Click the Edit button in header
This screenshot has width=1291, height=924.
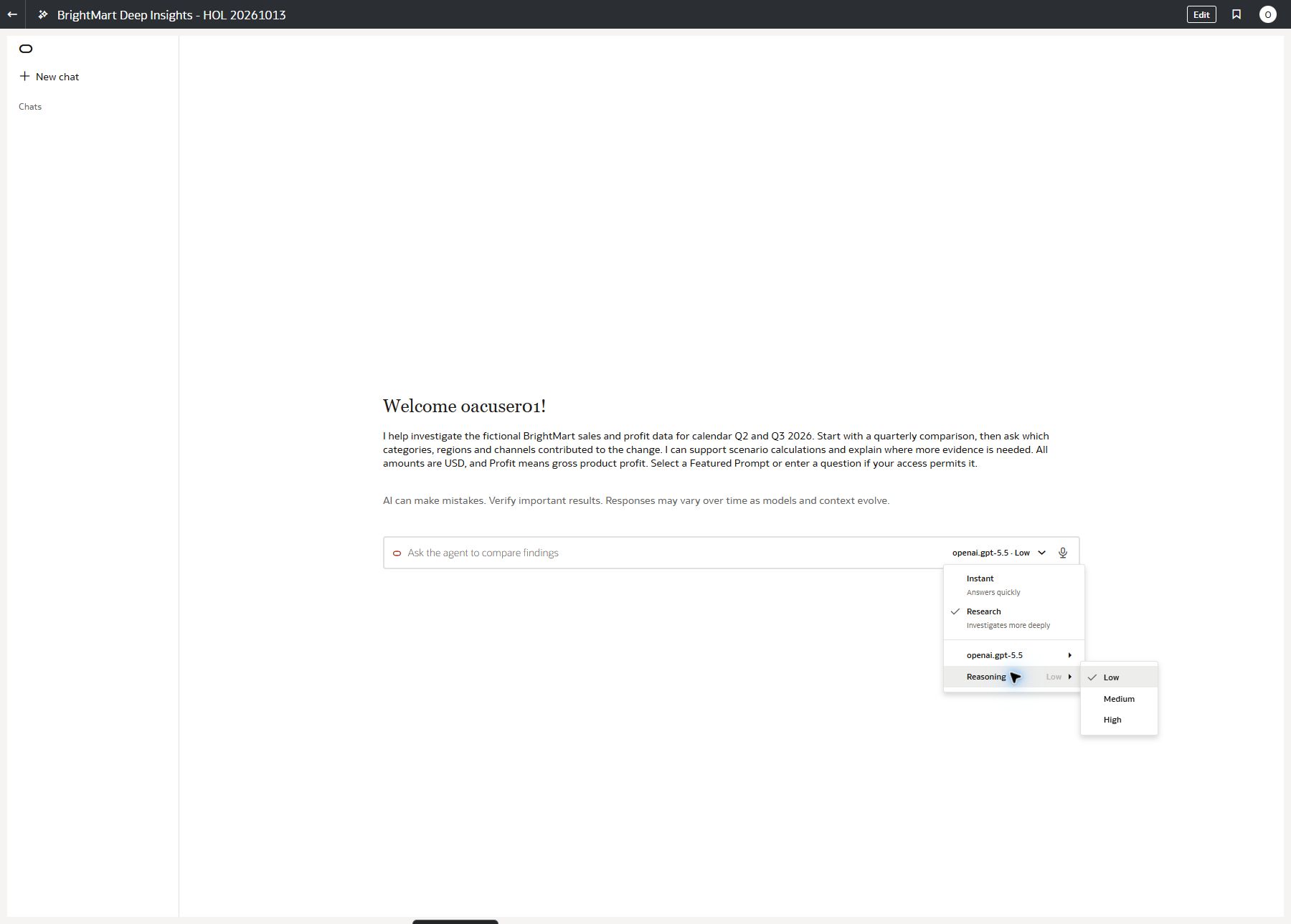tap(1201, 14)
